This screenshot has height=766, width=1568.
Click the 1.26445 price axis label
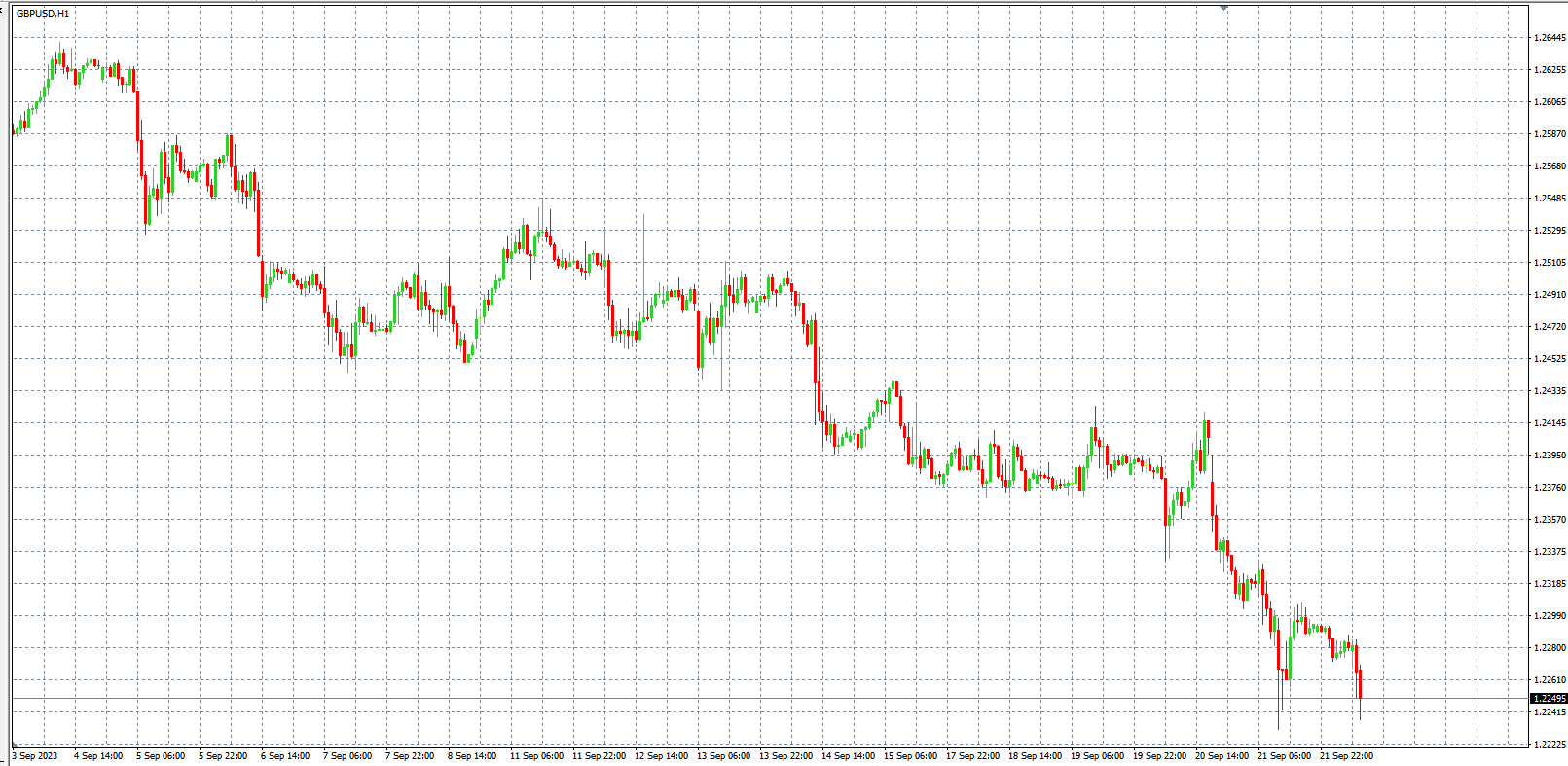pyautogui.click(x=1549, y=38)
